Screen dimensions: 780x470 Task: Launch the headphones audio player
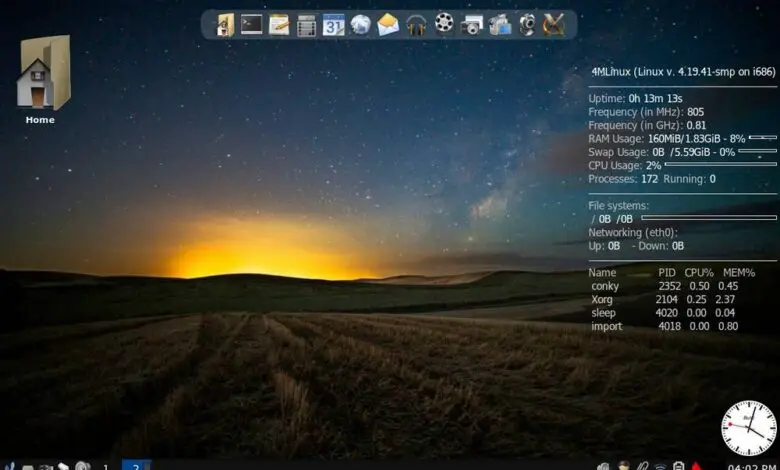(x=416, y=24)
